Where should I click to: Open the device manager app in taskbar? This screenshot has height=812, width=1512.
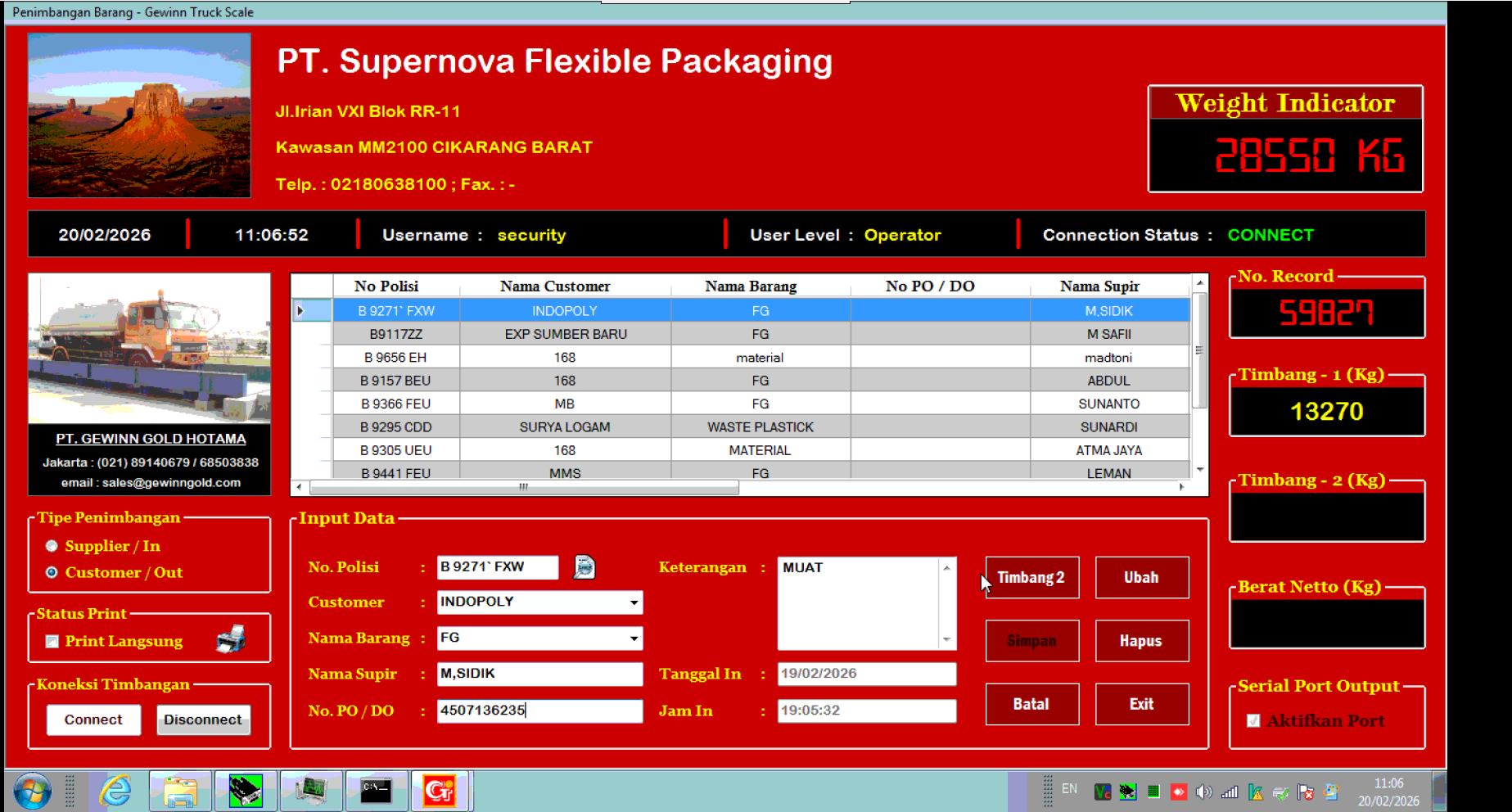(311, 791)
